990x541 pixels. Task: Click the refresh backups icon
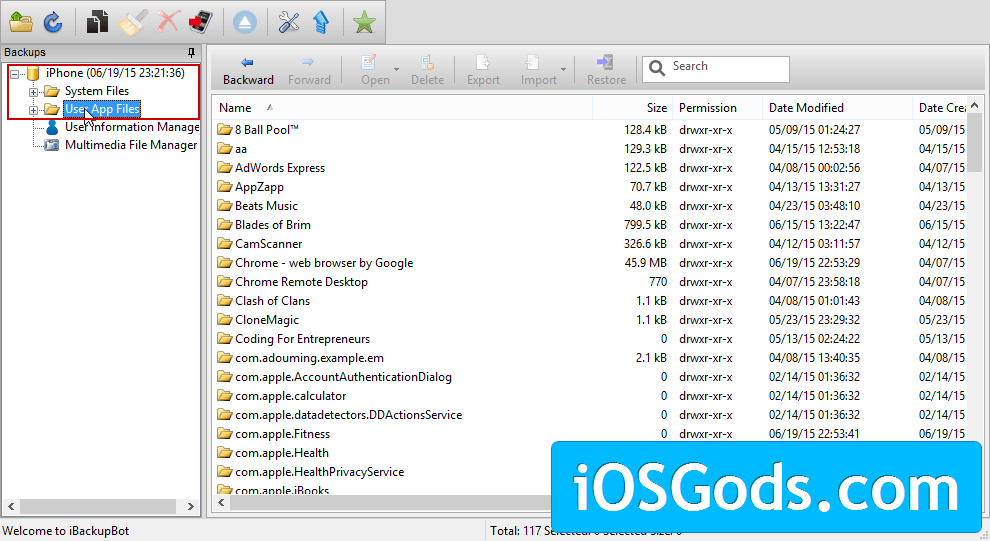pyautogui.click(x=53, y=22)
